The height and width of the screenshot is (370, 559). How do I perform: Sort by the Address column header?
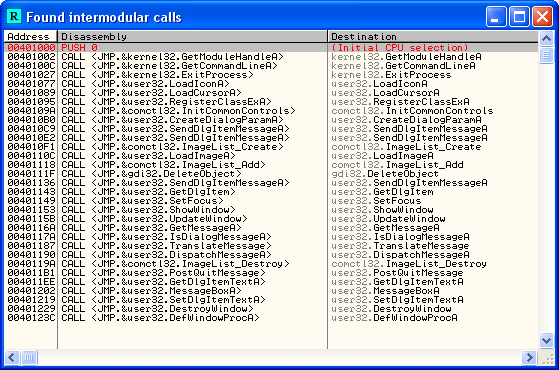tap(30, 36)
